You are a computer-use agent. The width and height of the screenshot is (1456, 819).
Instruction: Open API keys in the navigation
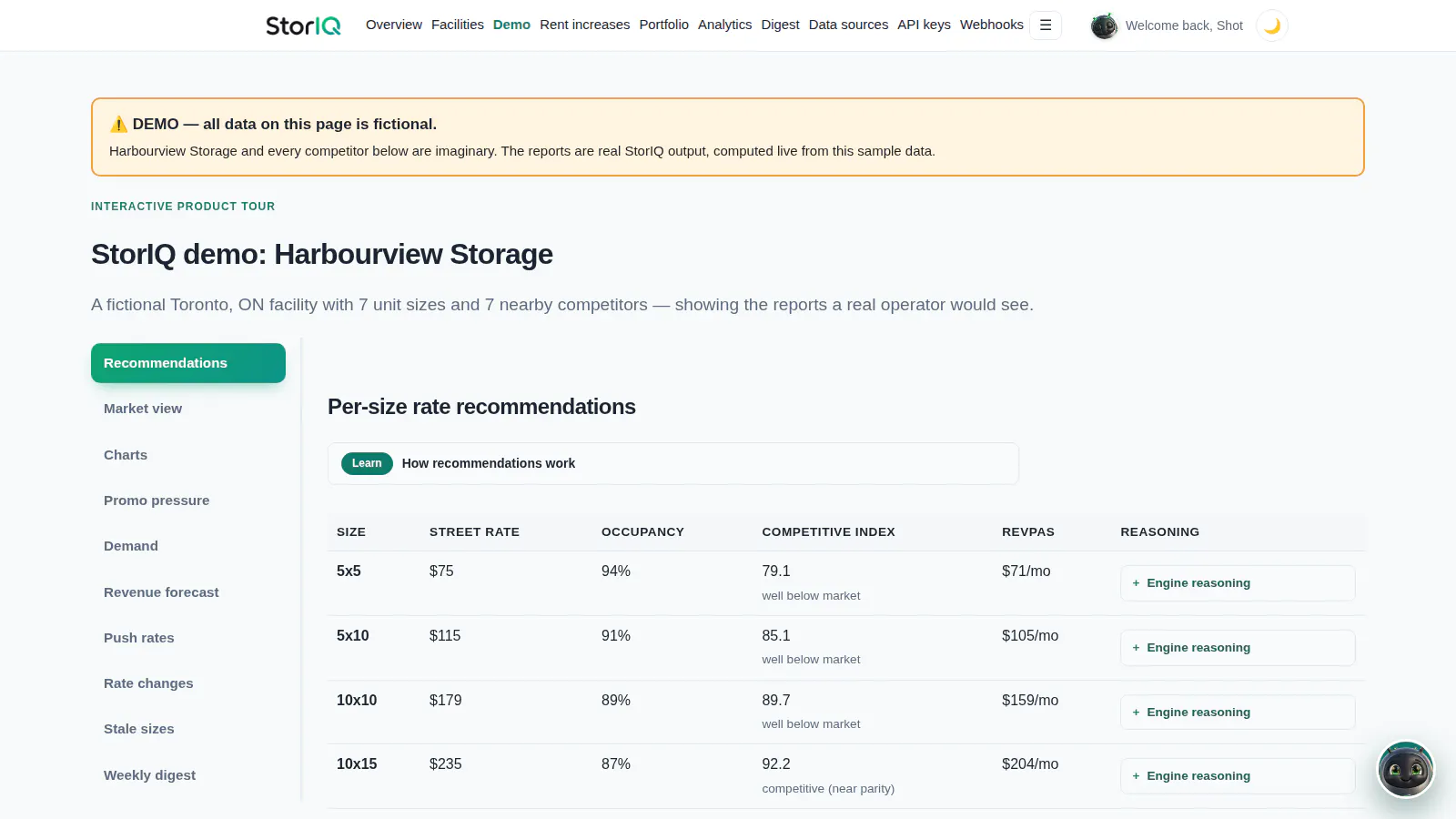tap(925, 25)
